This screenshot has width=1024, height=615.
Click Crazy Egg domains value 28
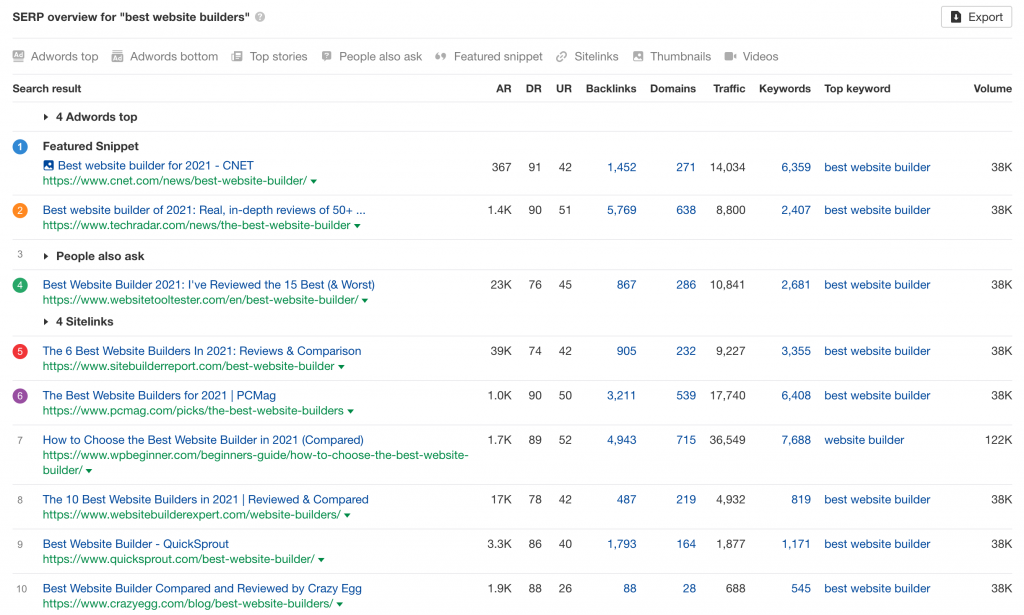click(689, 588)
